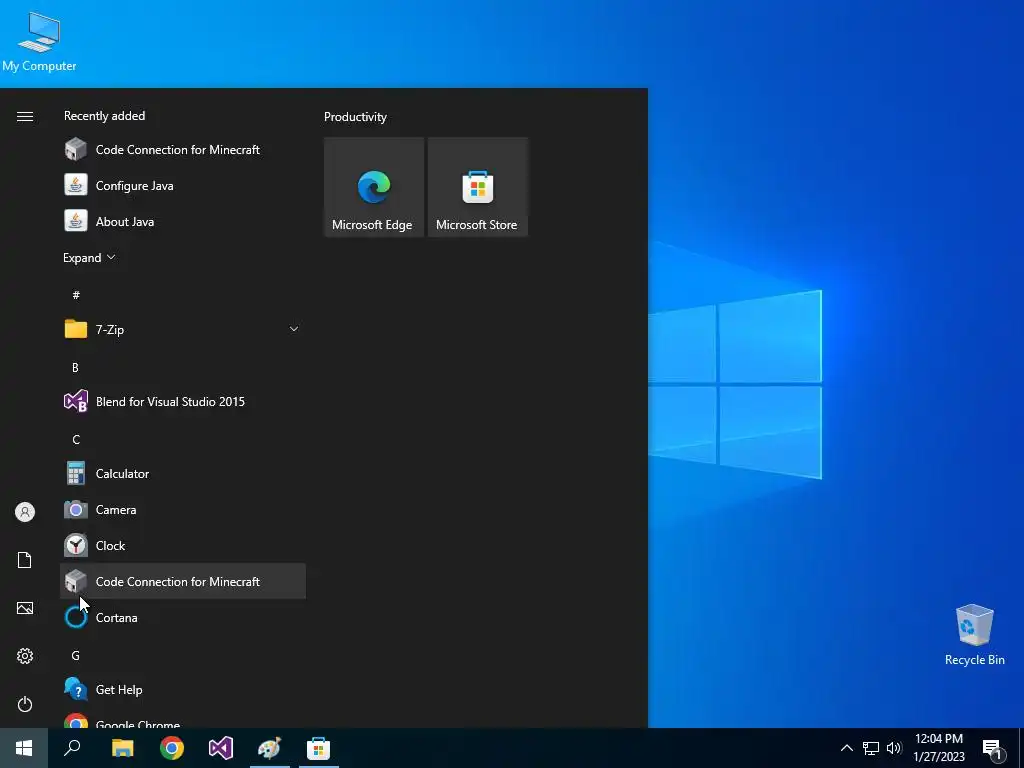Open the Action Center notifications icon
The height and width of the screenshot is (768, 1024).
993,749
